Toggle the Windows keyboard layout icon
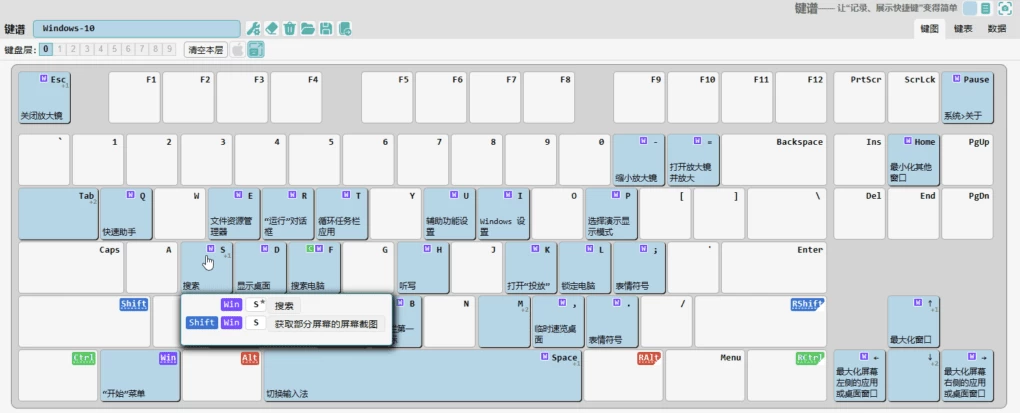 tap(256, 49)
